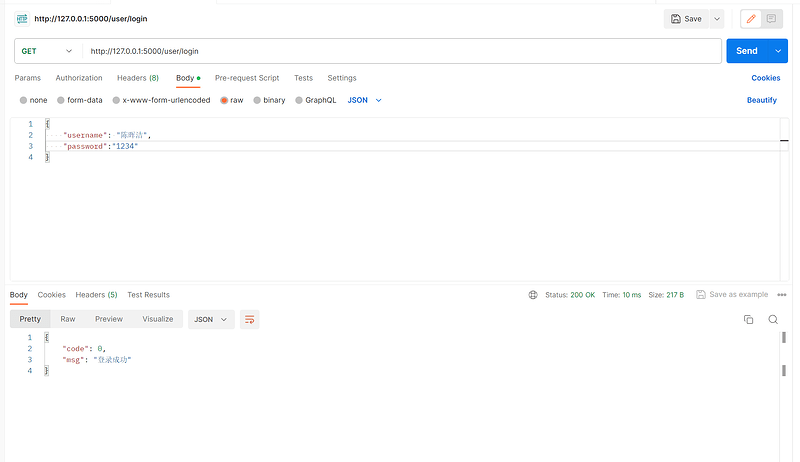Click the network globe icon near Status
Image resolution: width=800 pixels, height=462 pixels.
coord(533,295)
